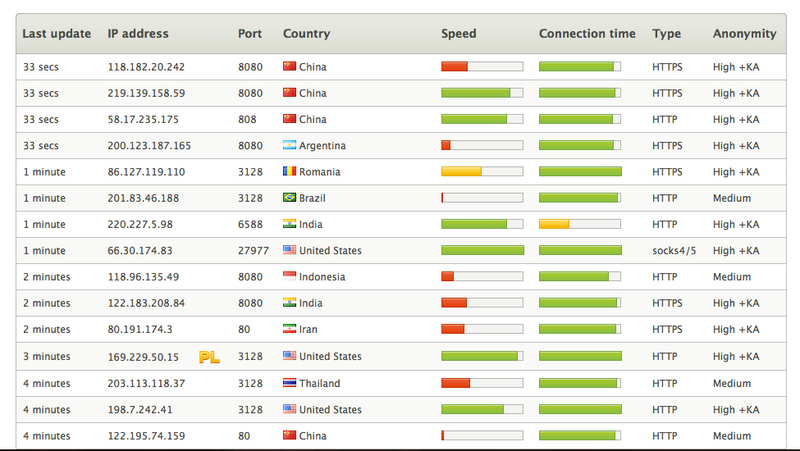
Task: Select IP address 122.183.208.84
Action: (146, 303)
